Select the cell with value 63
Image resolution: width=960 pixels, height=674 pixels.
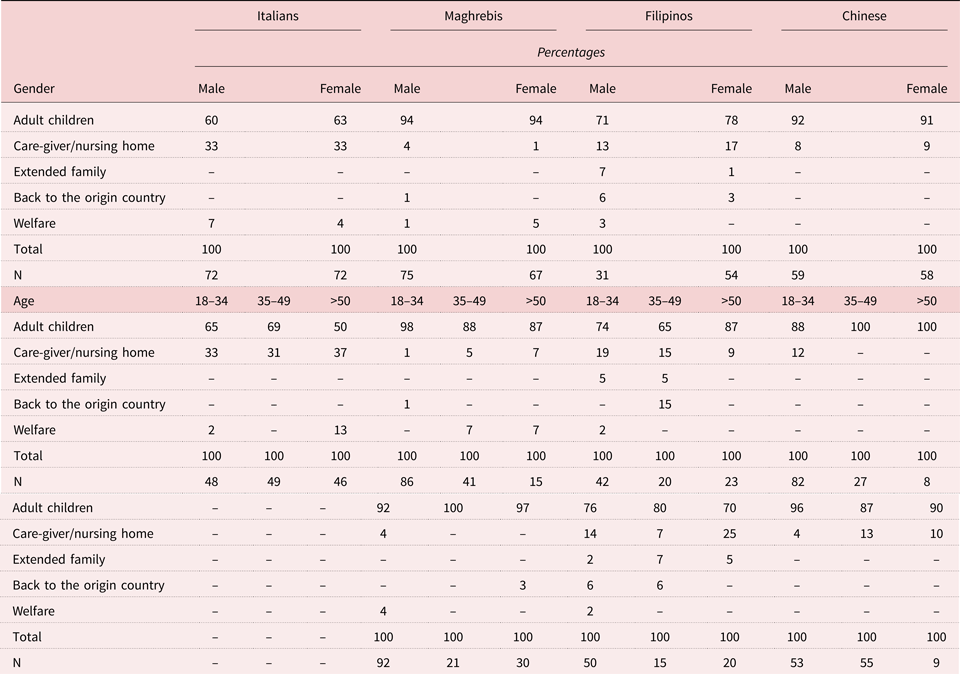[340, 120]
